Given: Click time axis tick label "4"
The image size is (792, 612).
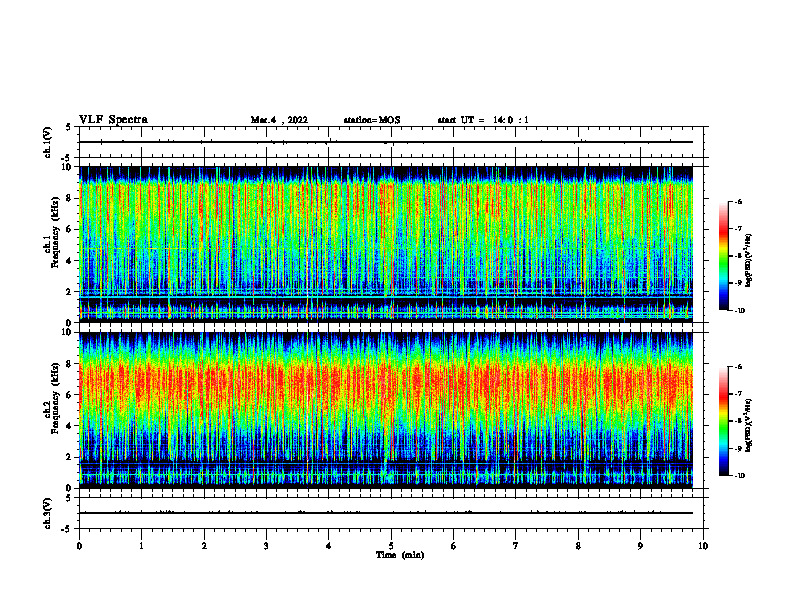Looking at the screenshot, I should (x=329, y=546).
